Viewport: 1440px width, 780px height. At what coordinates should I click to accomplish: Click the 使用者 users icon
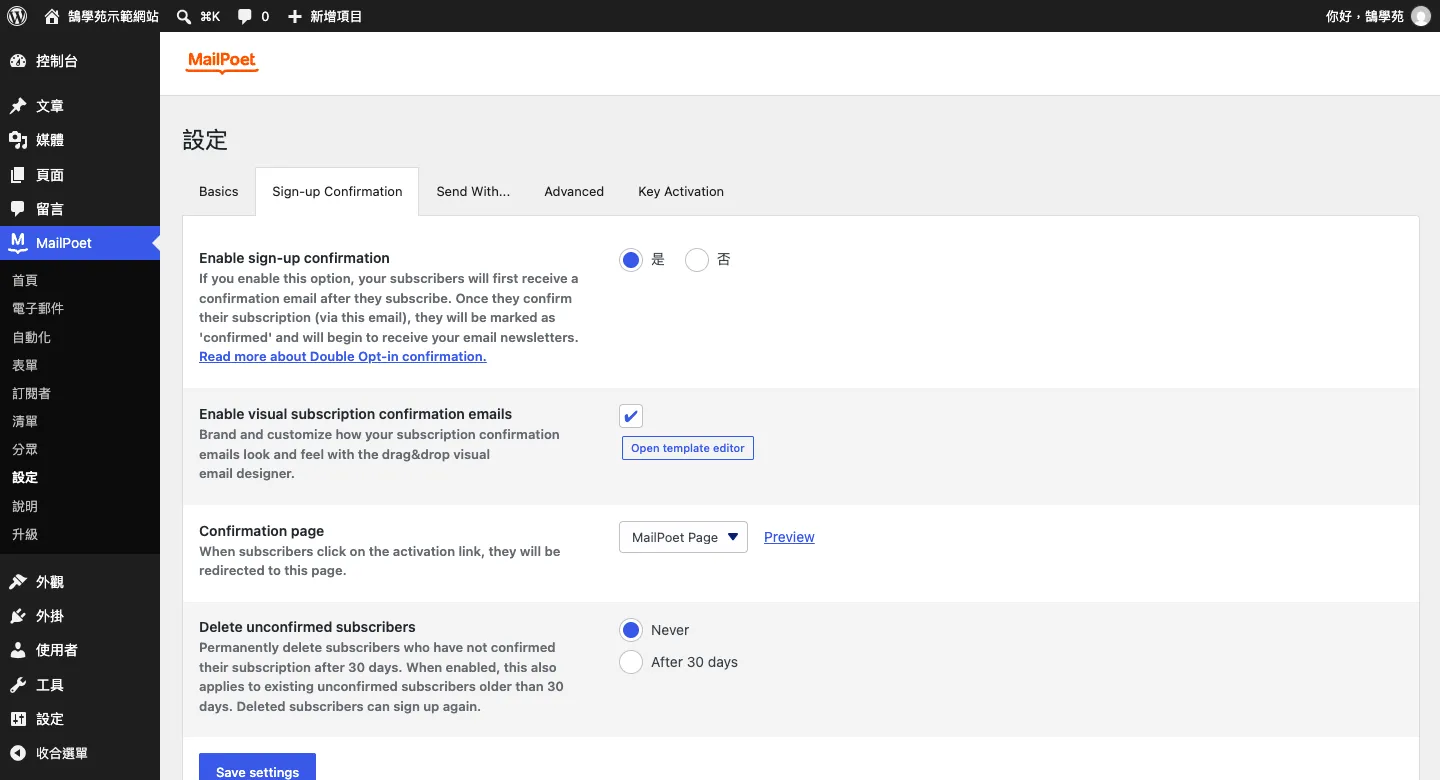click(18, 650)
